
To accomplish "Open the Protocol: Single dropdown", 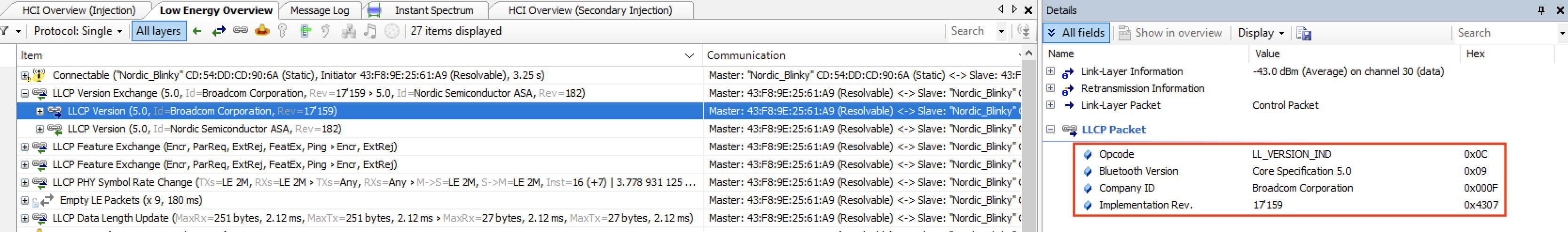I will (77, 31).
